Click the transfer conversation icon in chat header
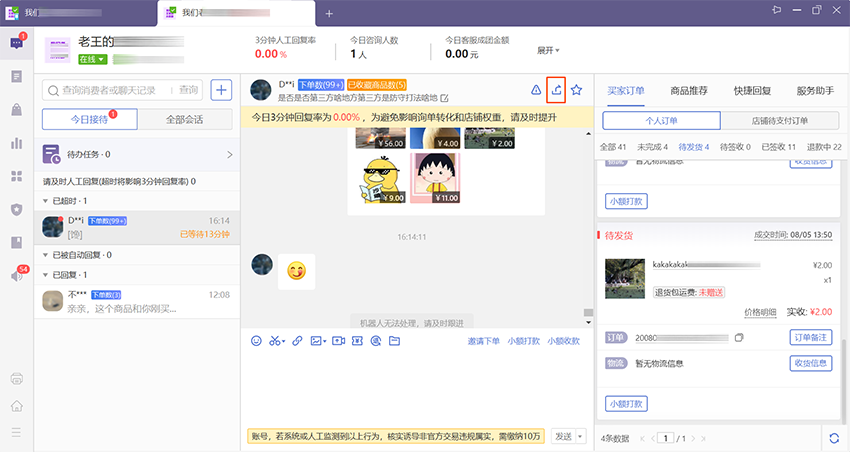 click(x=557, y=90)
